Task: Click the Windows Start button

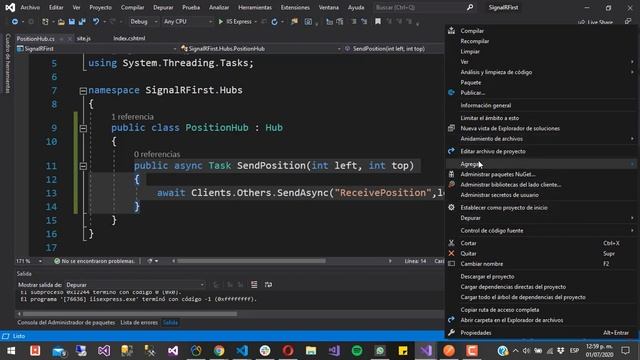Action: [11, 351]
